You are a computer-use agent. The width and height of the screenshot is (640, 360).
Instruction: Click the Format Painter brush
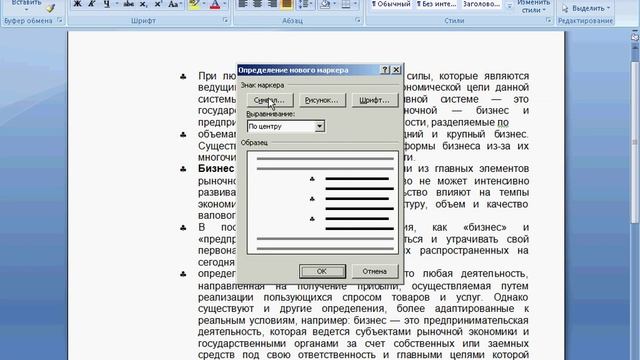pyautogui.click(x=51, y=7)
